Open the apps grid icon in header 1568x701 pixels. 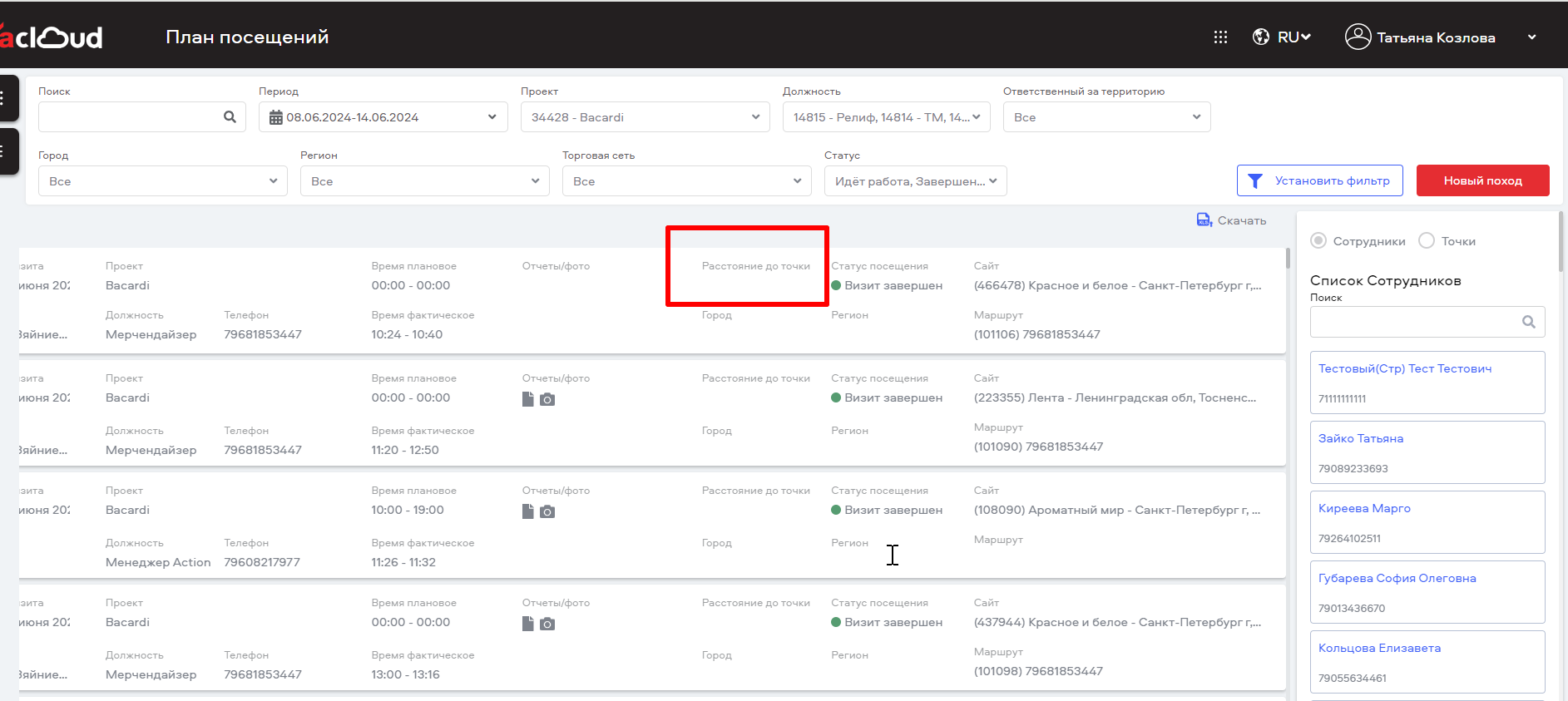pos(1220,37)
